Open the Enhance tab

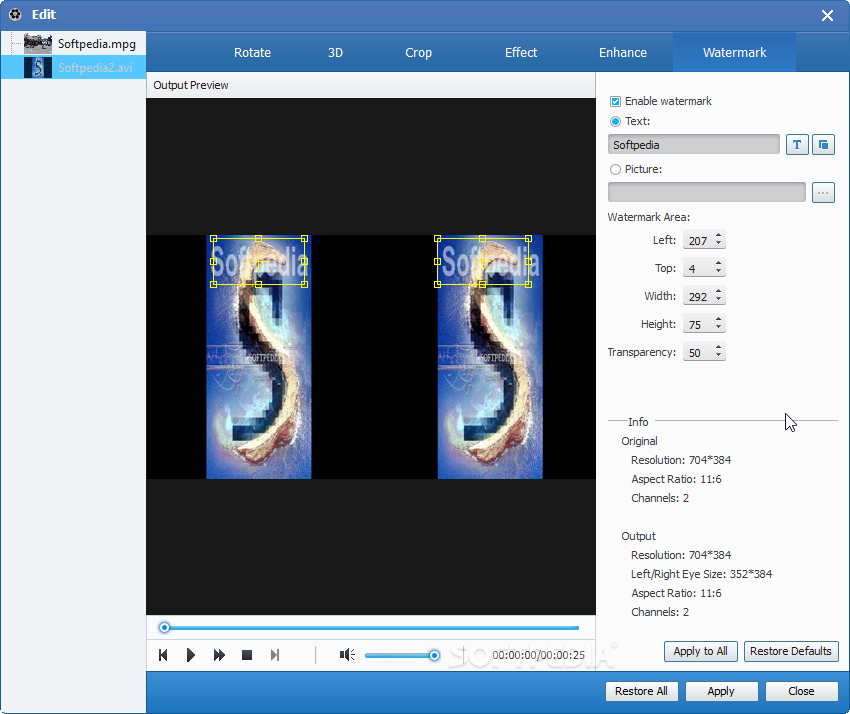point(623,53)
